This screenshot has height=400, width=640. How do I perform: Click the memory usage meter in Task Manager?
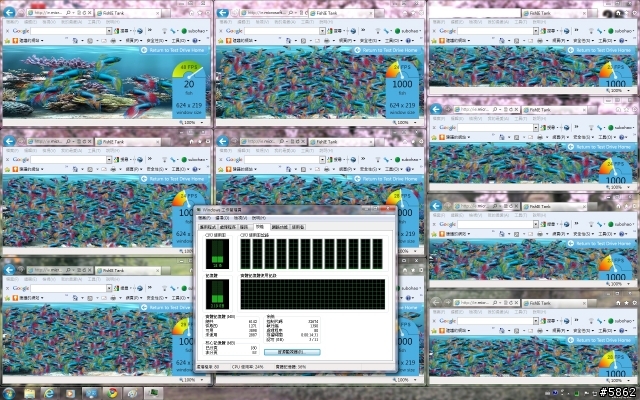(x=217, y=294)
